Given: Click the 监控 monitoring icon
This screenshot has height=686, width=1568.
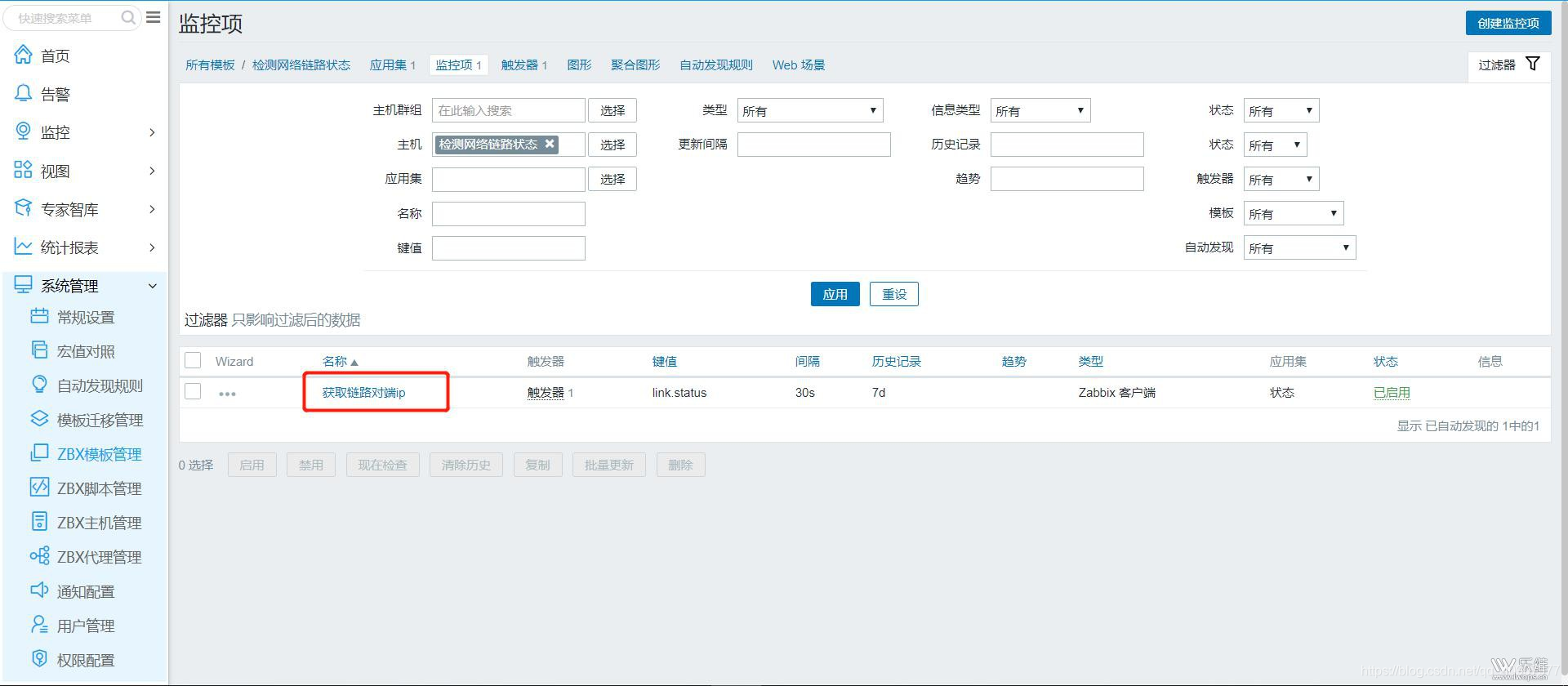Looking at the screenshot, I should pyautogui.click(x=23, y=131).
